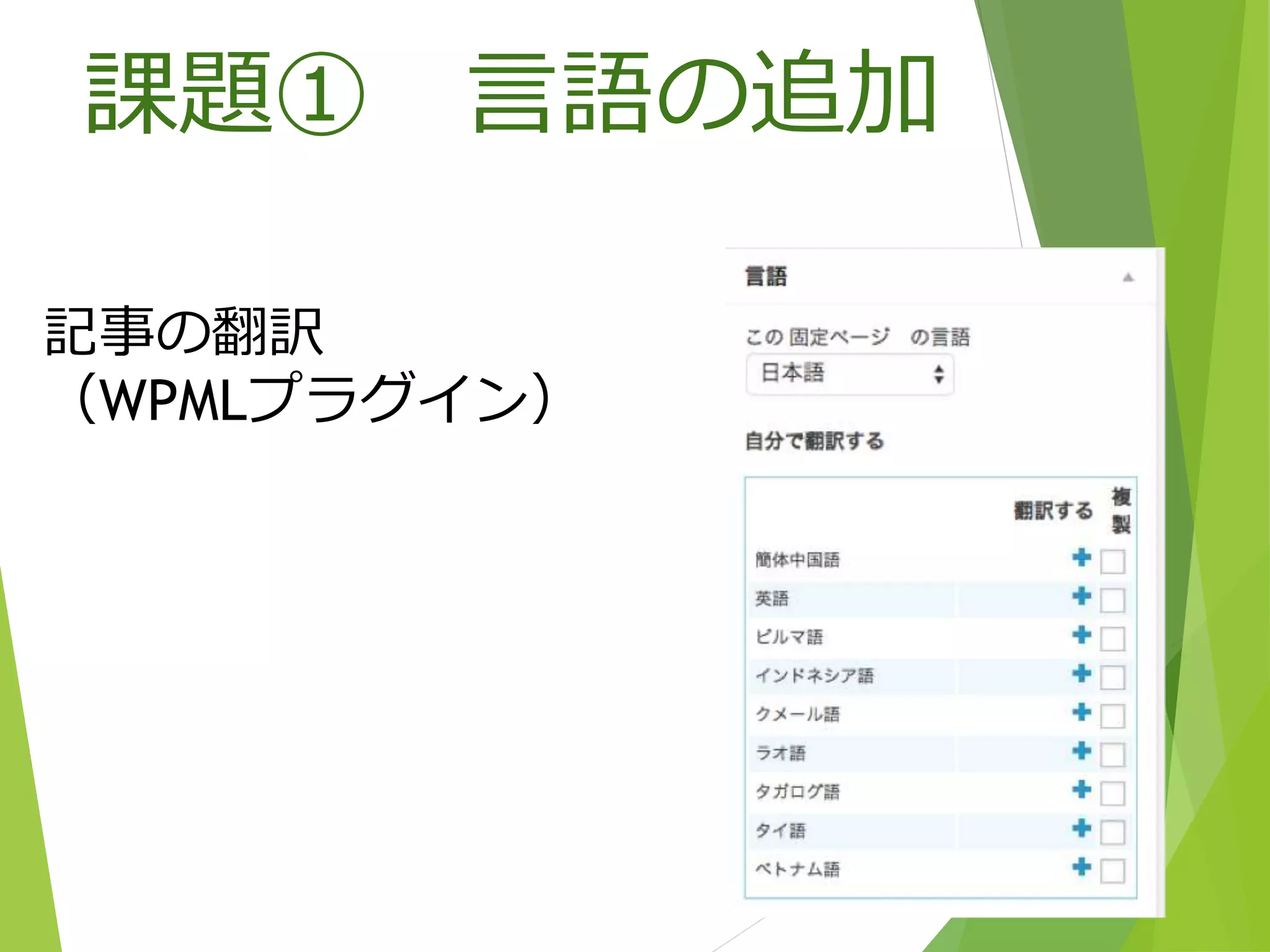This screenshot has width=1270, height=952.
Task: Select the タイ語 row label
Action: tap(780, 830)
